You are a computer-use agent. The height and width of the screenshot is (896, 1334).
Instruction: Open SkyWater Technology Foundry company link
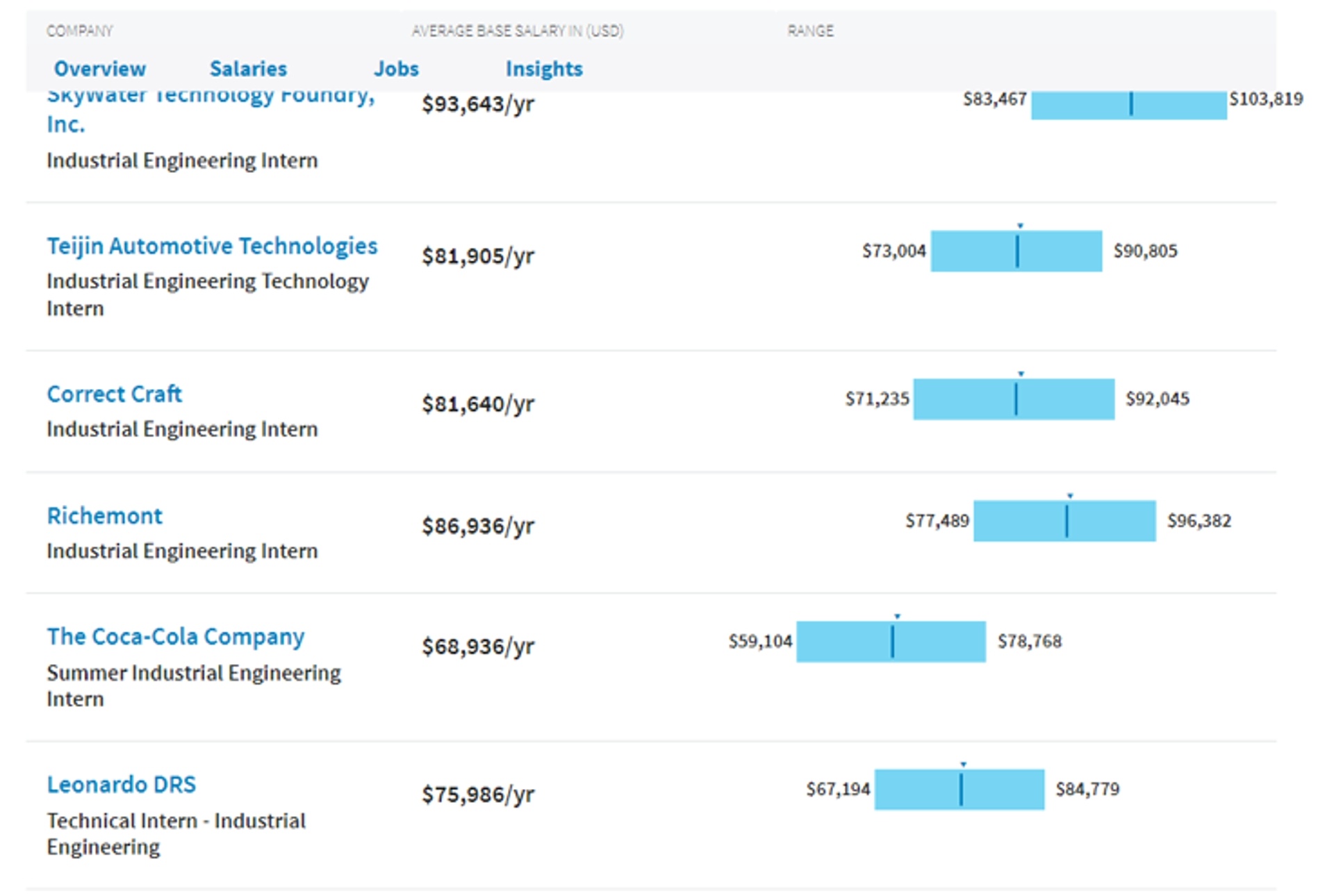(x=211, y=111)
